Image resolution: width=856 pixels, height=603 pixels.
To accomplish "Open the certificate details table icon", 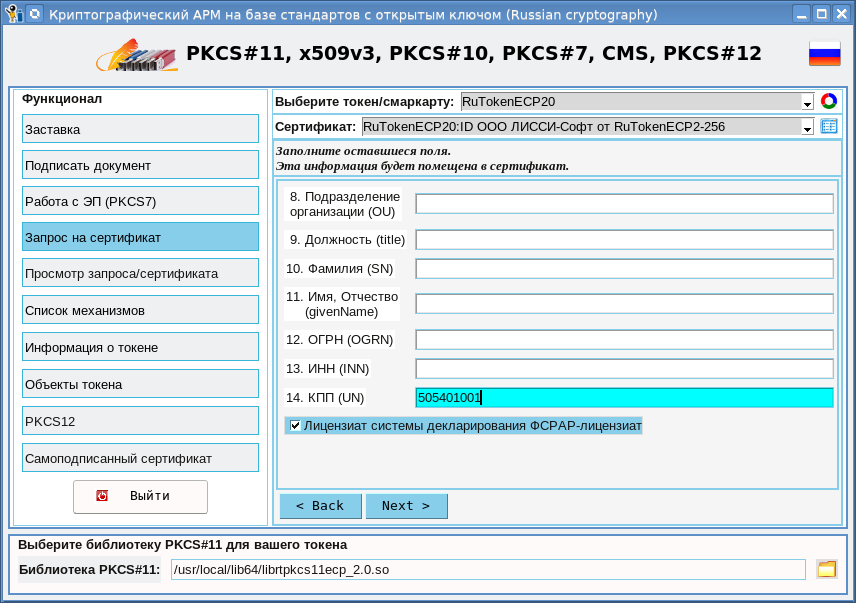I will point(829,126).
